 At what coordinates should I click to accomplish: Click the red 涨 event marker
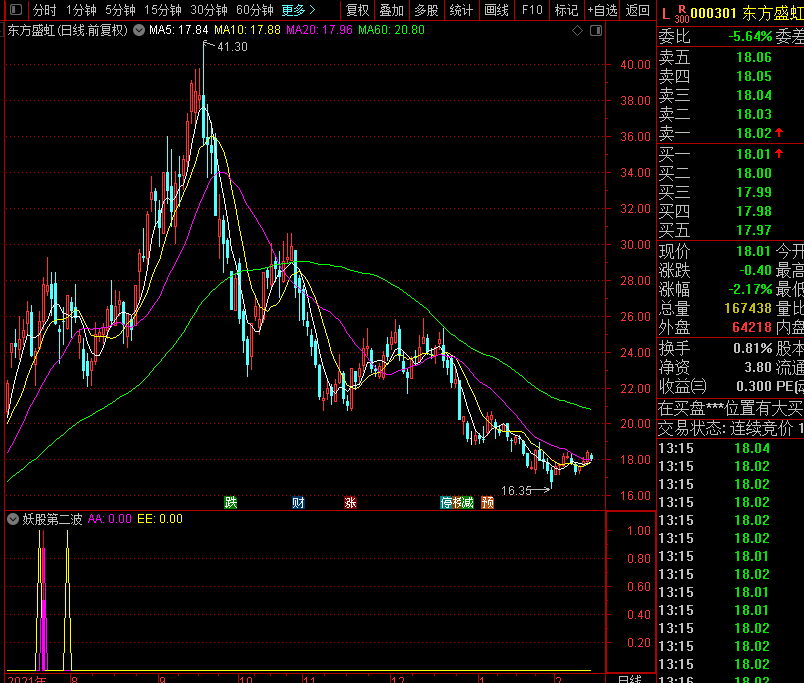(x=350, y=502)
